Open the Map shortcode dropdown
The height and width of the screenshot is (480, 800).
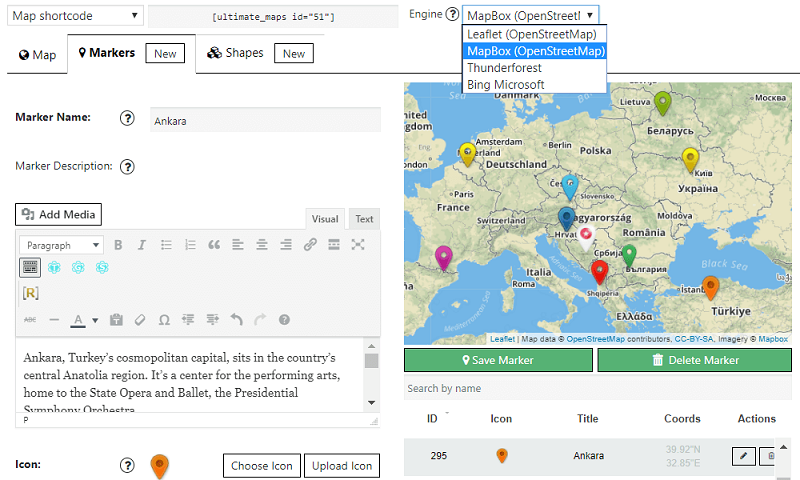[x=75, y=16]
